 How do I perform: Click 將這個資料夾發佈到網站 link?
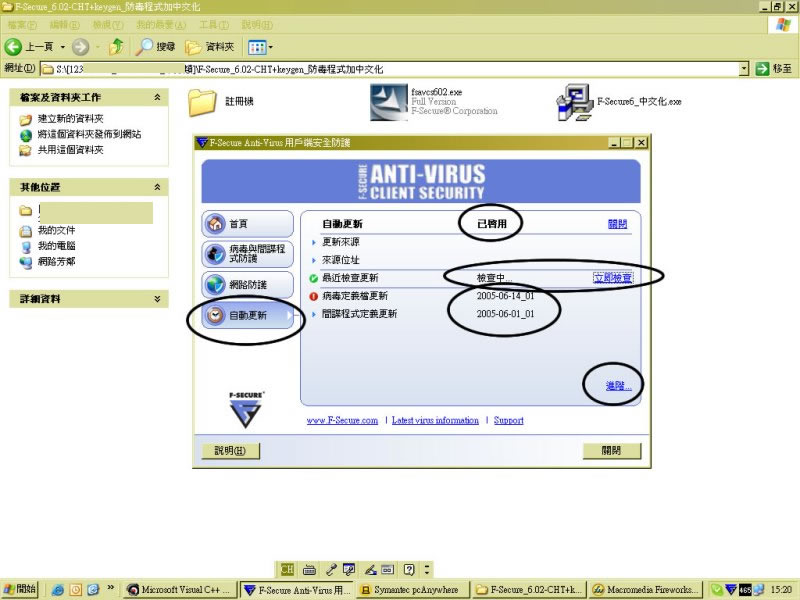(89, 134)
